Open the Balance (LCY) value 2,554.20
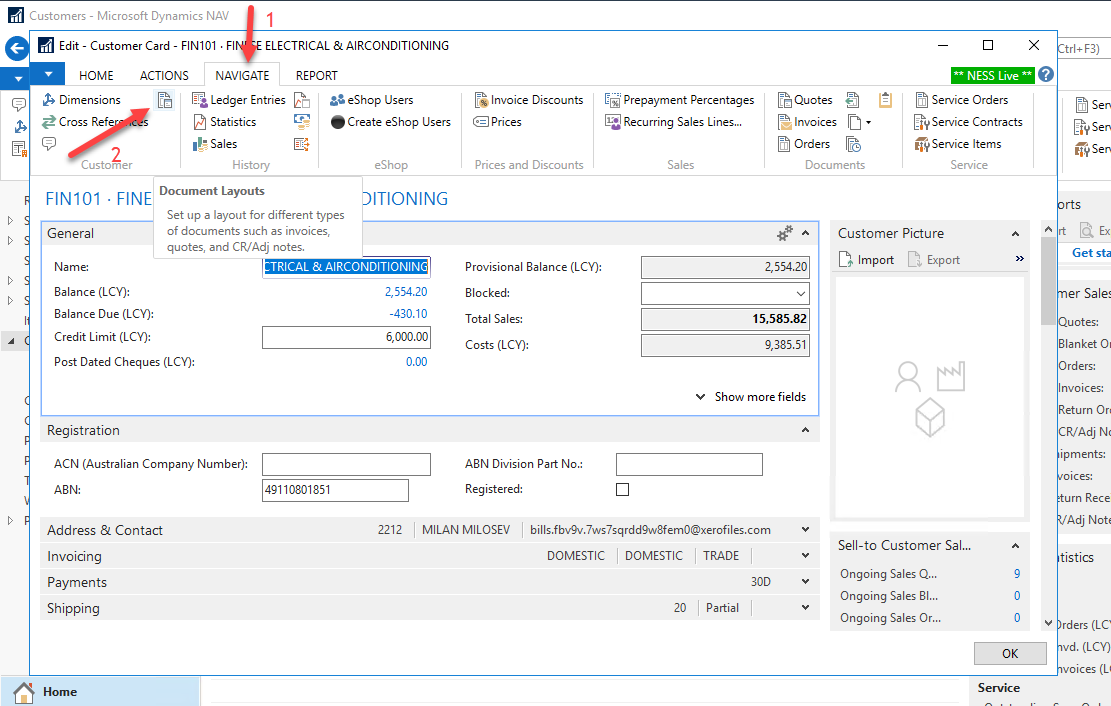The width and height of the screenshot is (1111, 706). 406,292
